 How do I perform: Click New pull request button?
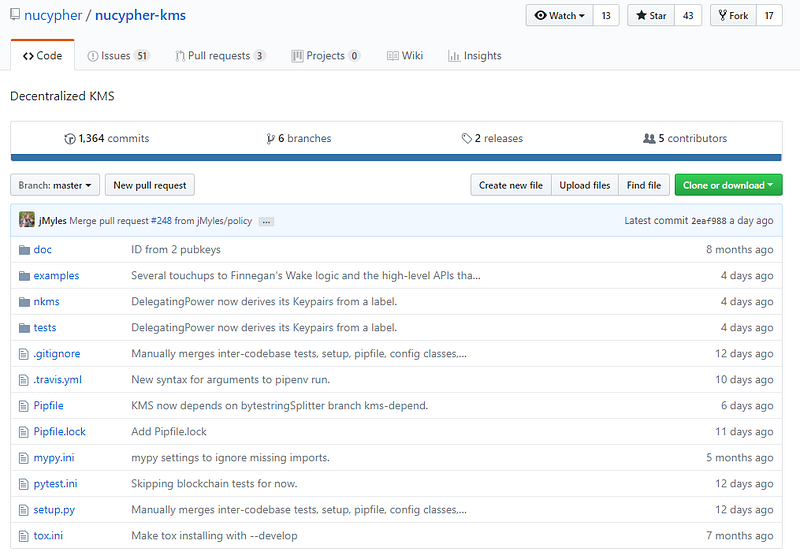tap(149, 185)
